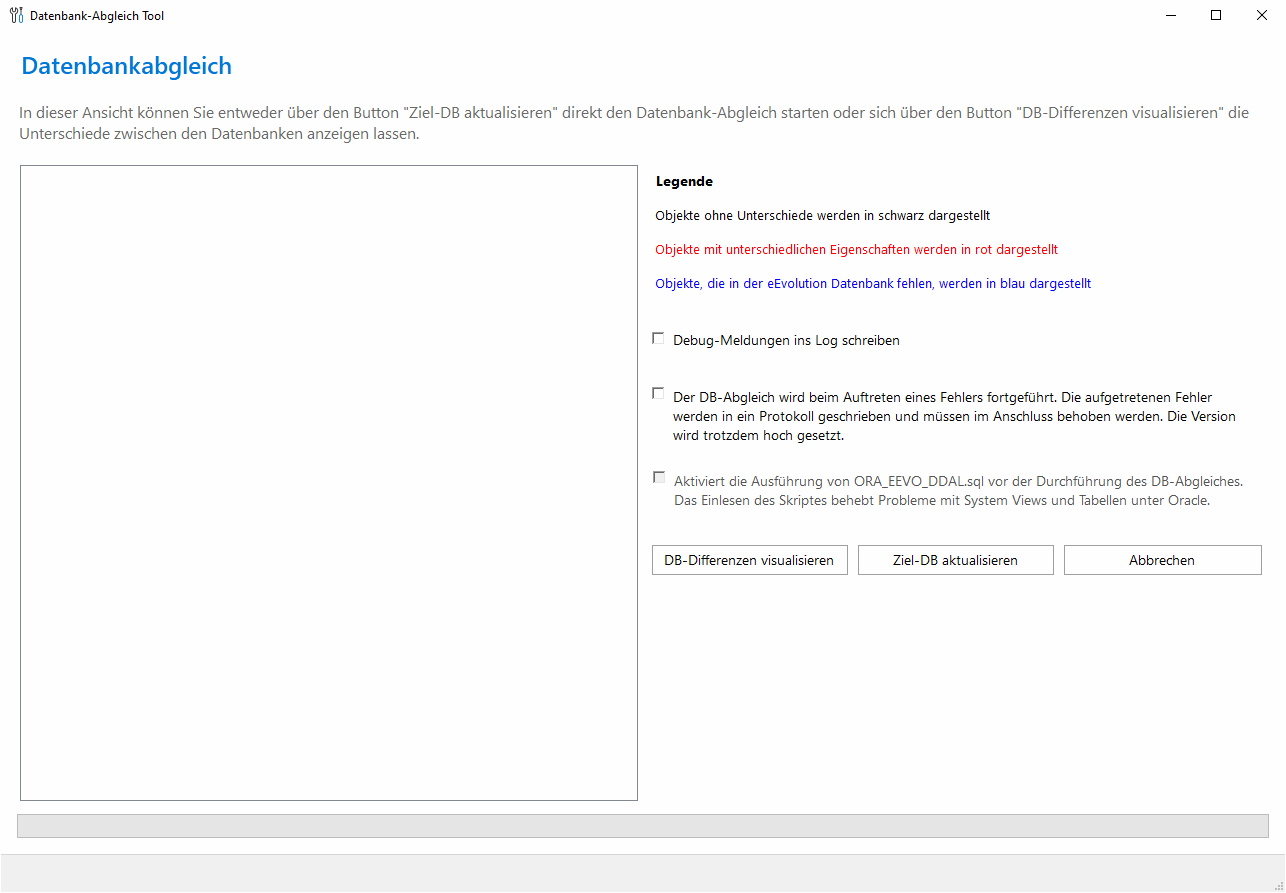The height and width of the screenshot is (893, 1286).
Task: Enable Debug-Meldungen ins Log schreiben checkbox
Action: pos(658,339)
